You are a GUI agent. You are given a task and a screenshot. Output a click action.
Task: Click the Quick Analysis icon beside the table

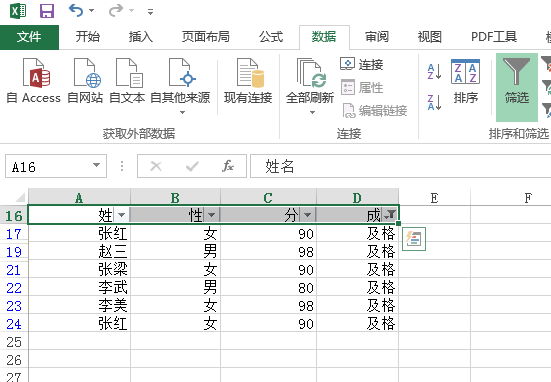414,239
